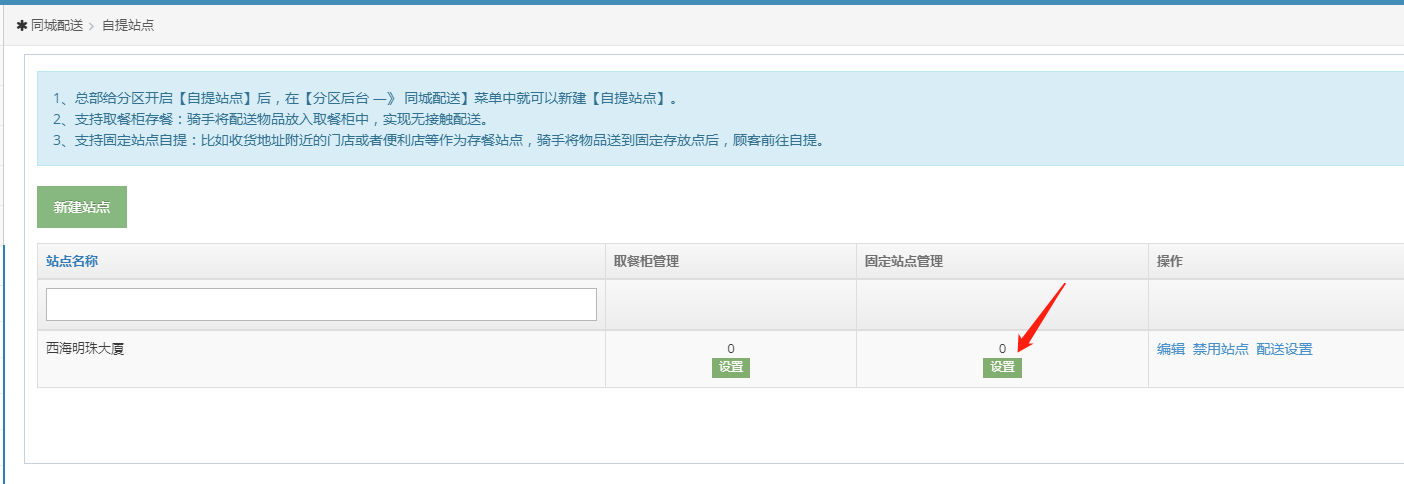The width and height of the screenshot is (1404, 484).
Task: Focus the 站点名称 filter input box
Action: (x=321, y=304)
